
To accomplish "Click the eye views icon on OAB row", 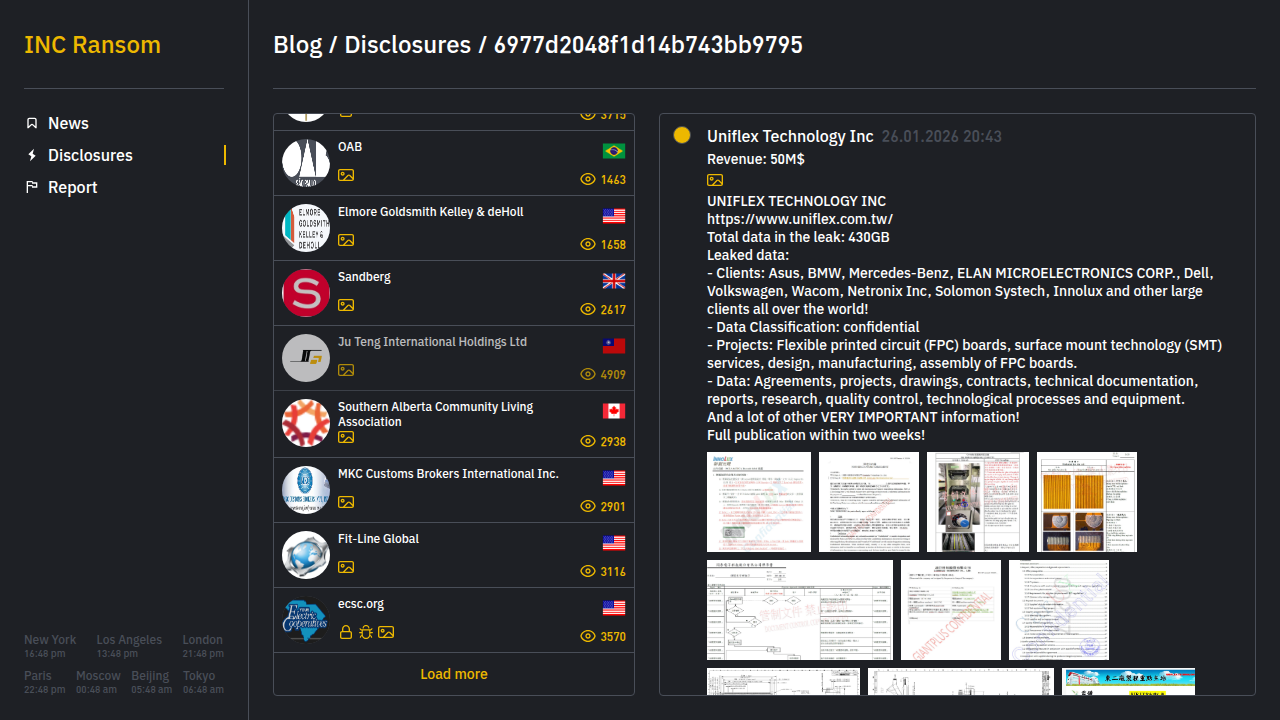I will [588, 180].
